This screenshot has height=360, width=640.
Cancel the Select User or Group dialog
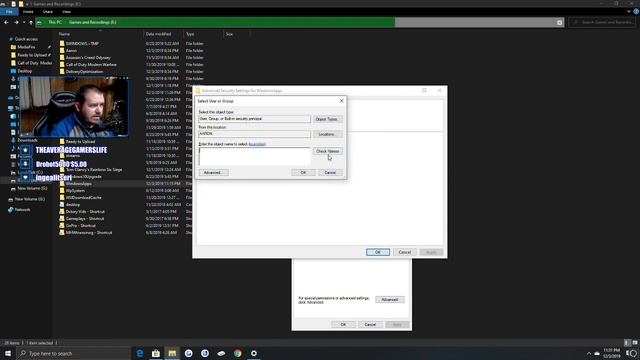330,173
